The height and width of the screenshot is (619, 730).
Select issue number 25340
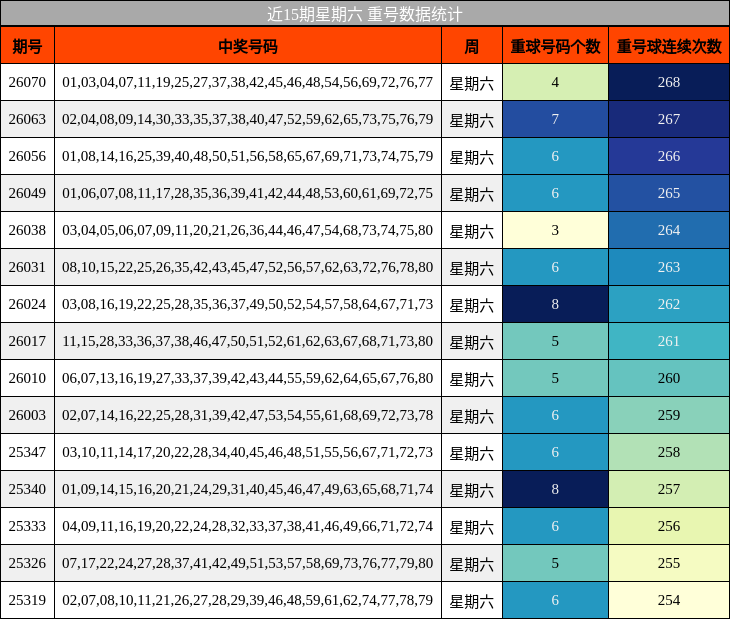27,489
